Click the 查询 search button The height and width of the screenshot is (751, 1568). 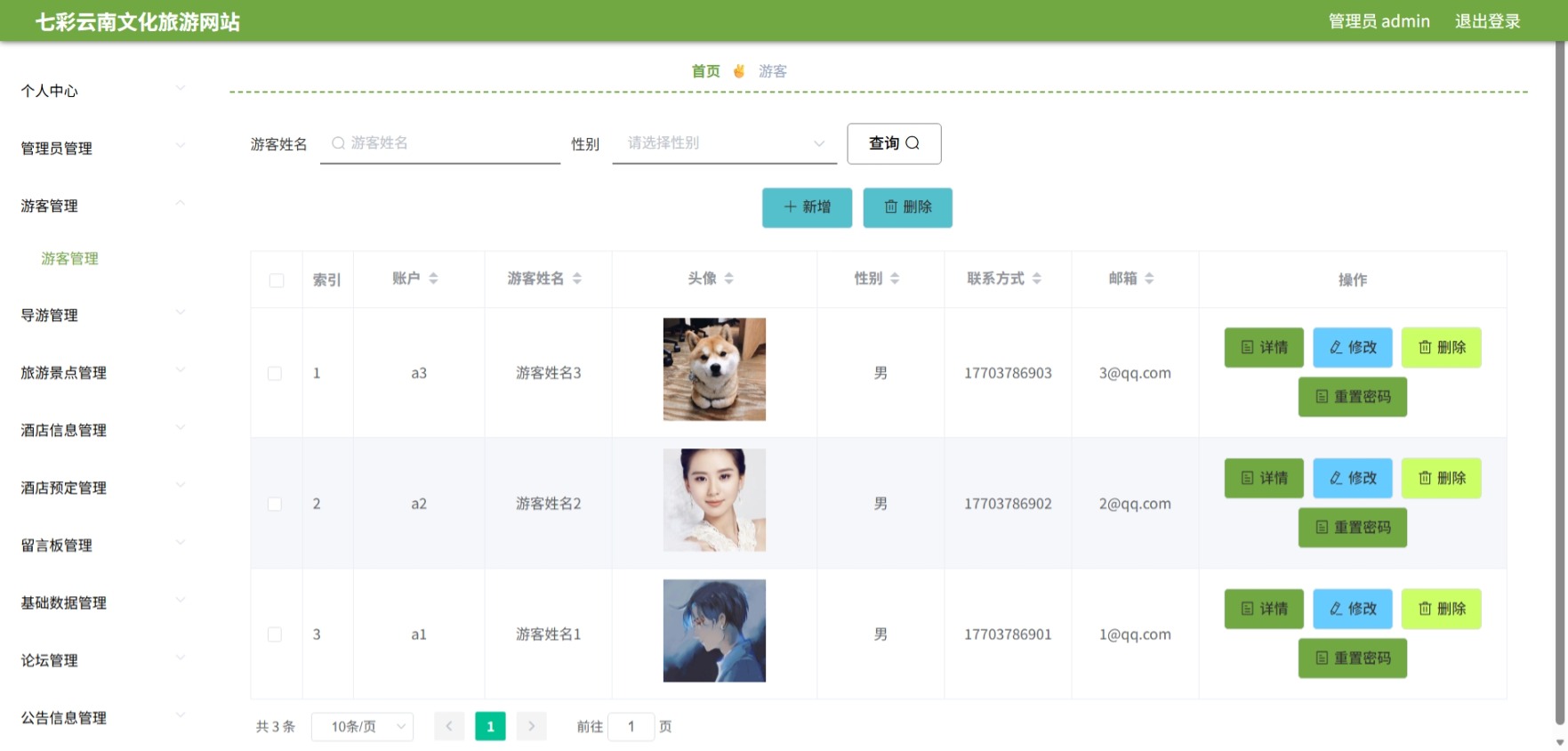click(894, 143)
